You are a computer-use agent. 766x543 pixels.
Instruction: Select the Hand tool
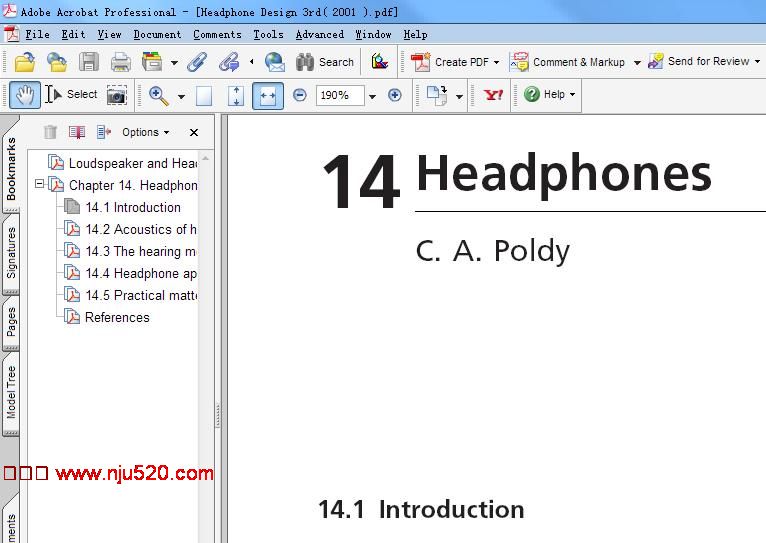[x=25, y=95]
